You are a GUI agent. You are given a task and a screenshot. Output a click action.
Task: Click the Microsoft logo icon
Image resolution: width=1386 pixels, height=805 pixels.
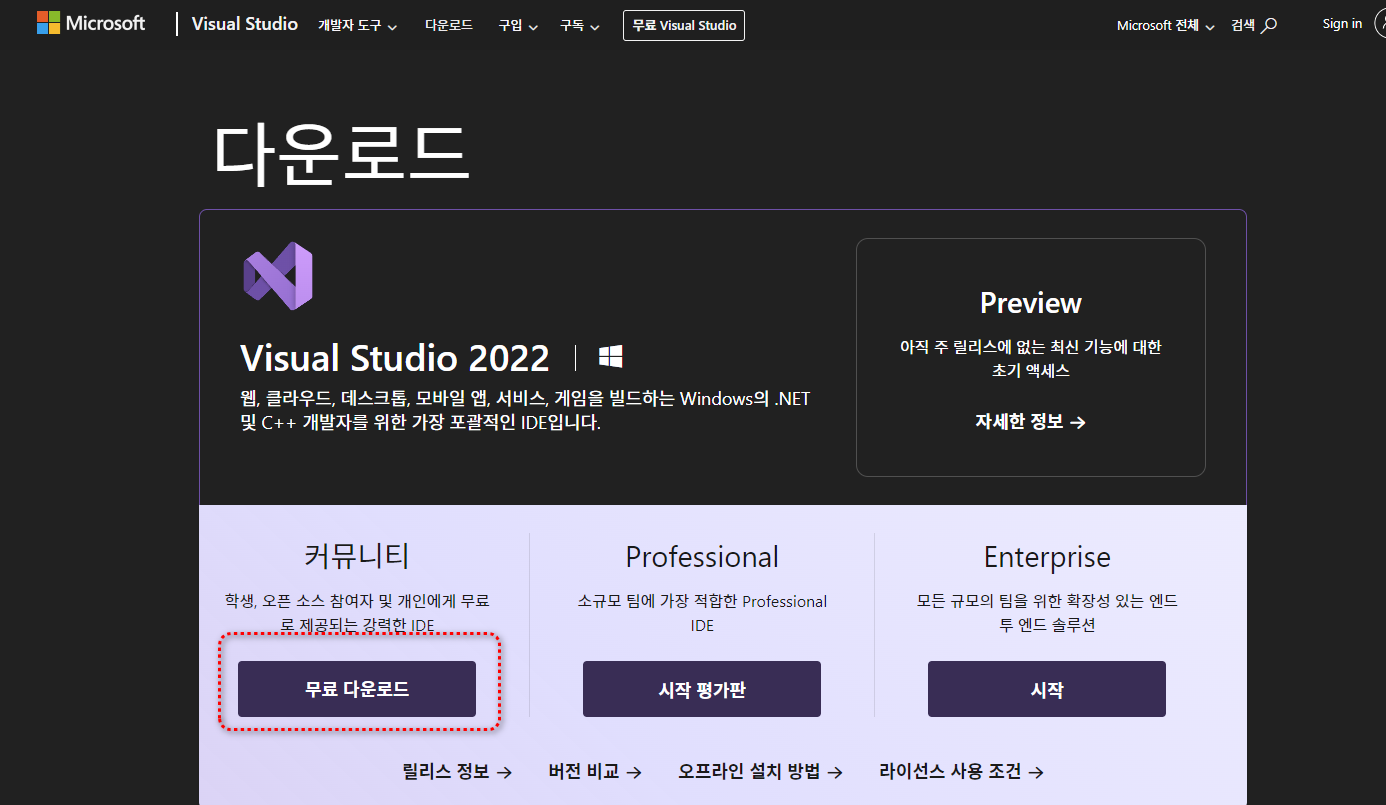click(48, 23)
